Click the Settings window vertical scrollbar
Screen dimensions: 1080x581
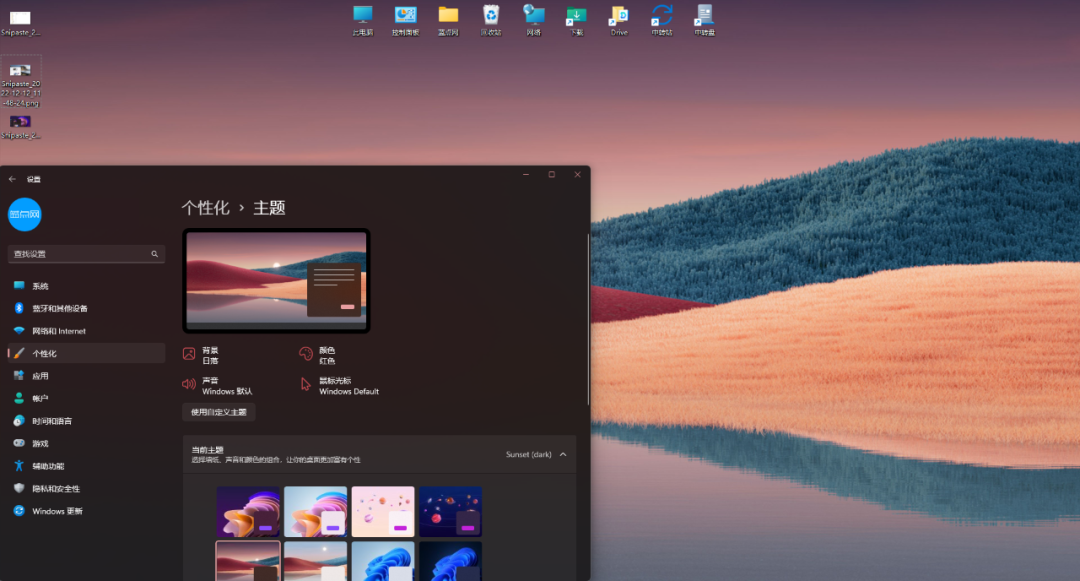point(588,319)
